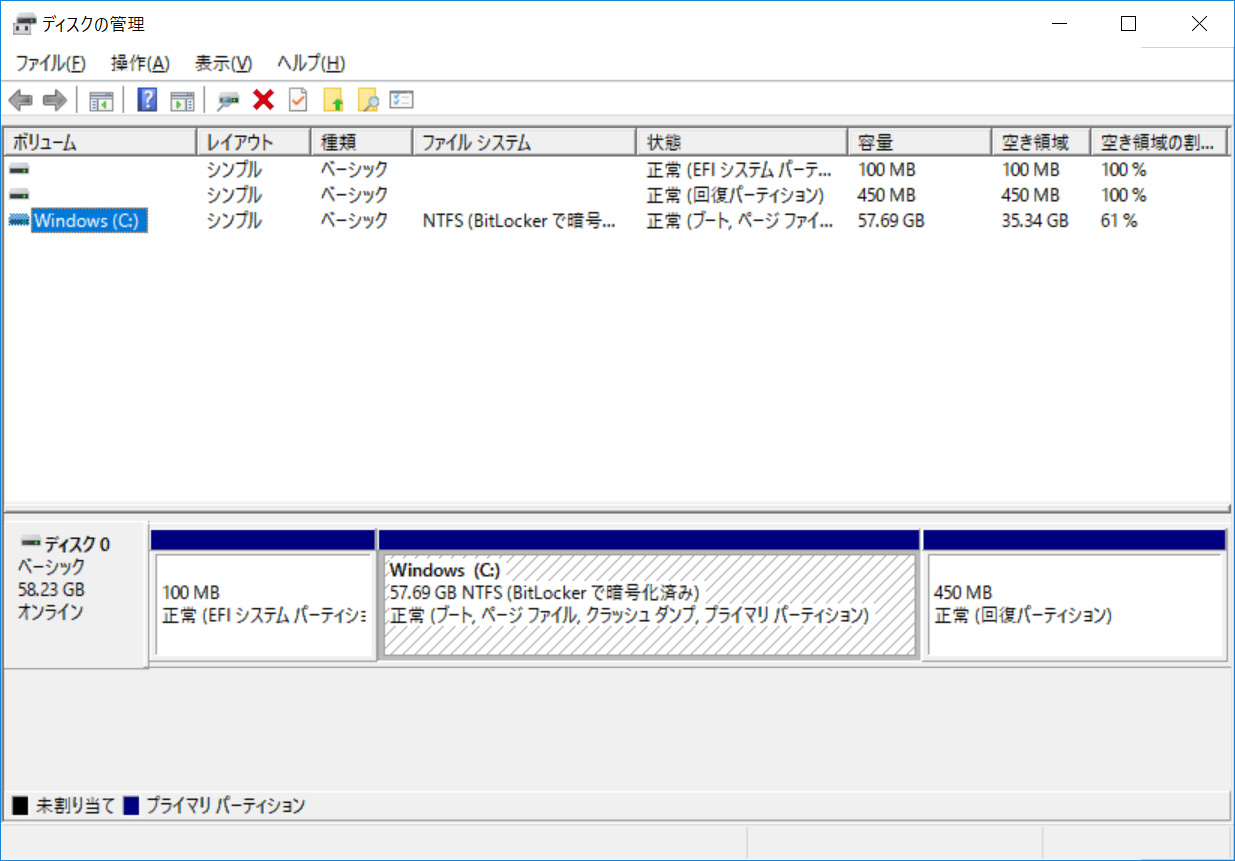The width and height of the screenshot is (1235, 861).
Task: Click the forward navigation arrow icon
Action: pyautogui.click(x=53, y=99)
